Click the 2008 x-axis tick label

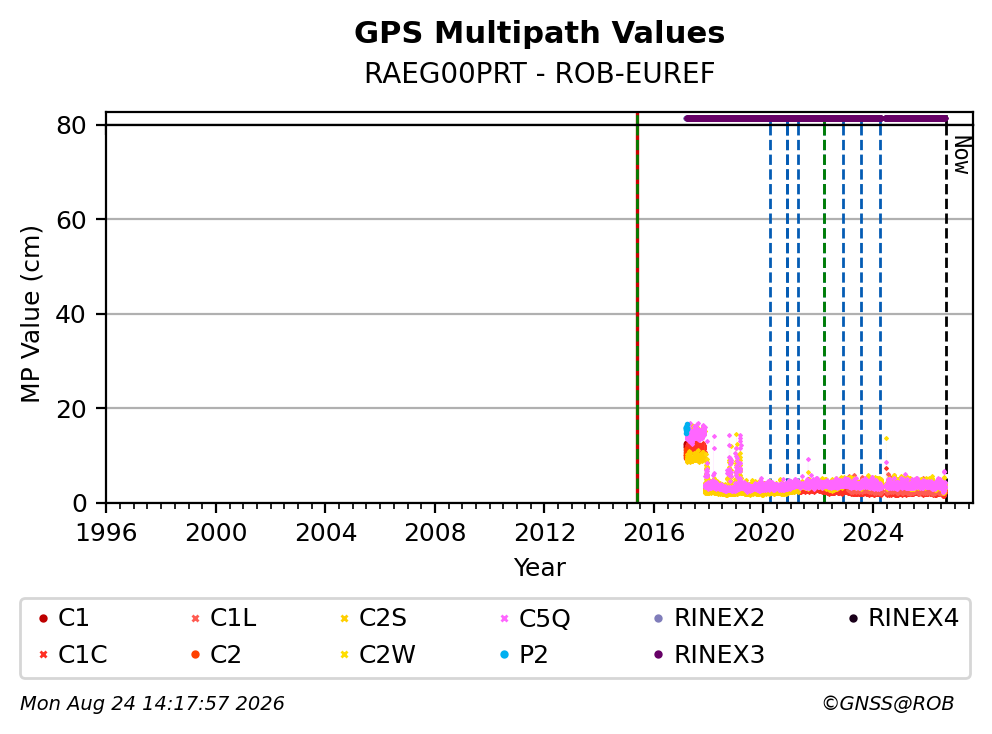click(x=435, y=533)
